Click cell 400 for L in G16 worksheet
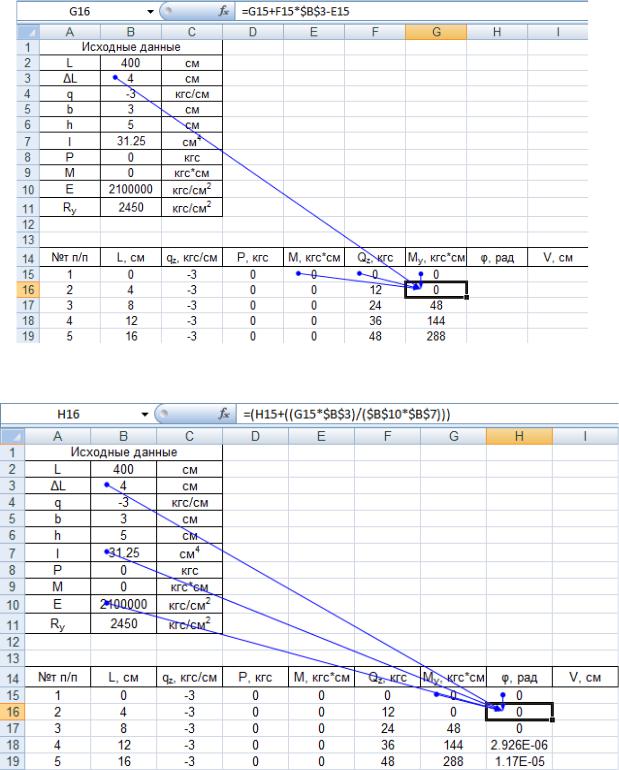Viewport: 619px width, 770px height. coord(131,63)
